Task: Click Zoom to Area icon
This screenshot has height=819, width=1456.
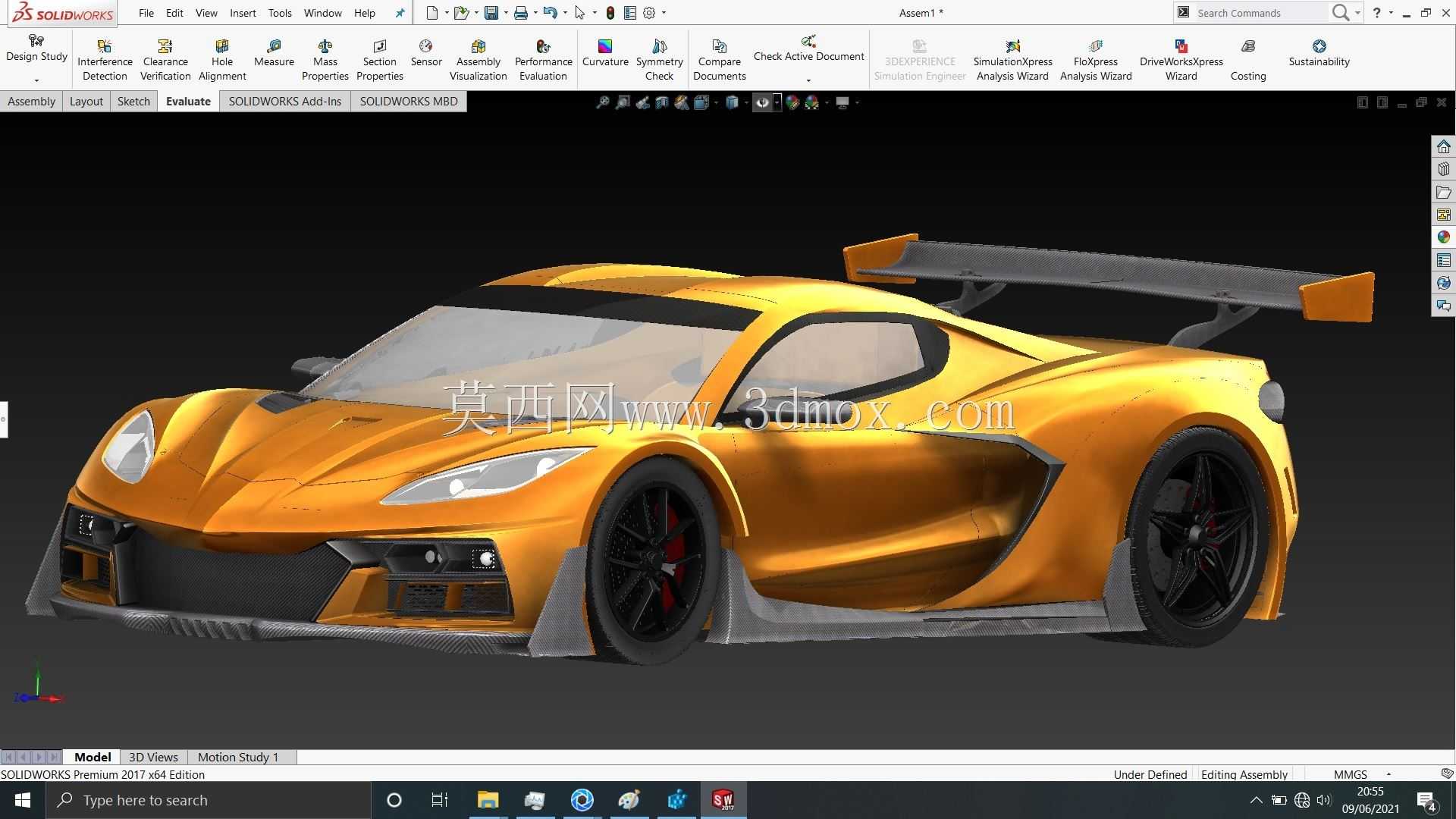Action: click(623, 102)
